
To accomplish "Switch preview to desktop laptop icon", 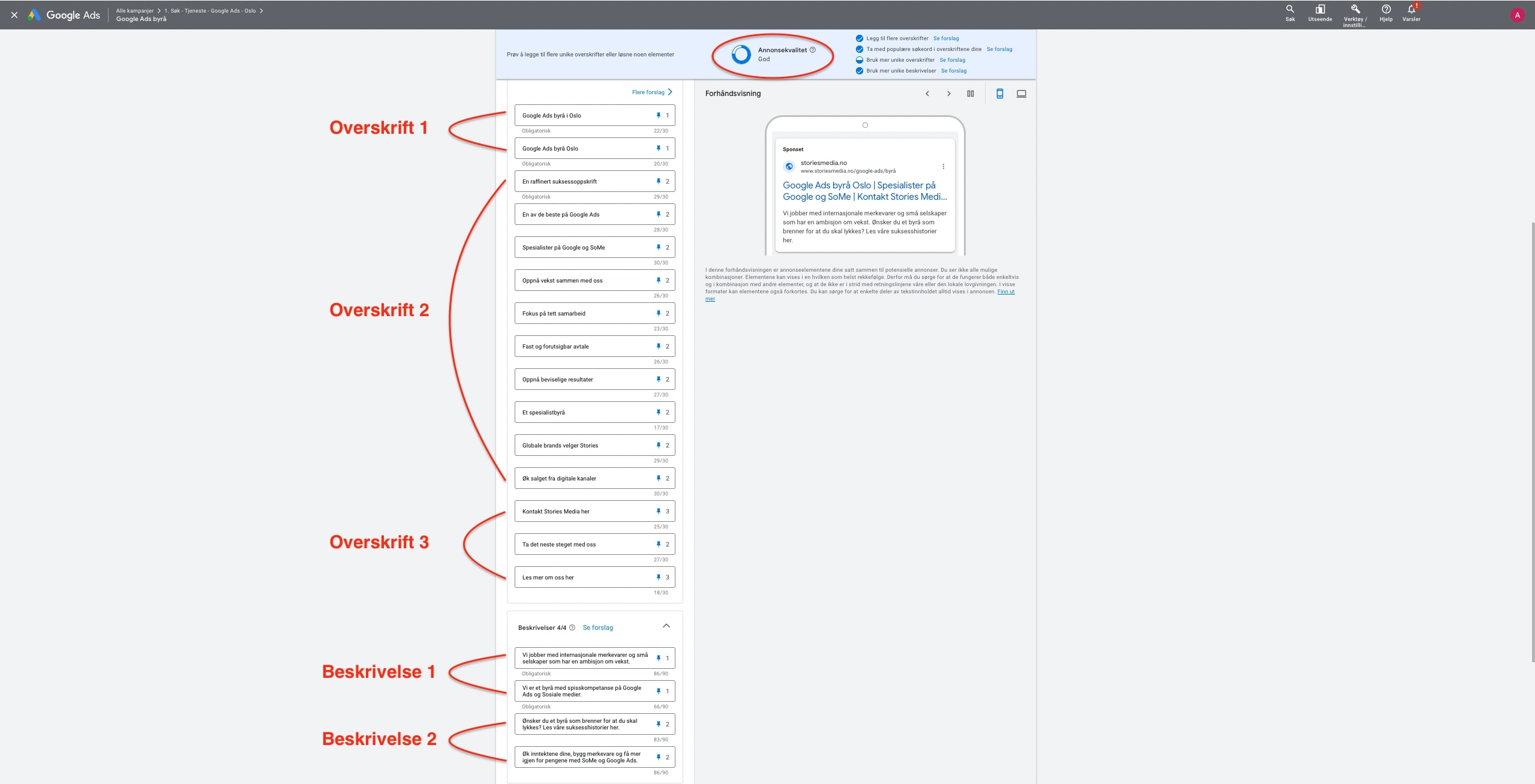I will click(1021, 94).
